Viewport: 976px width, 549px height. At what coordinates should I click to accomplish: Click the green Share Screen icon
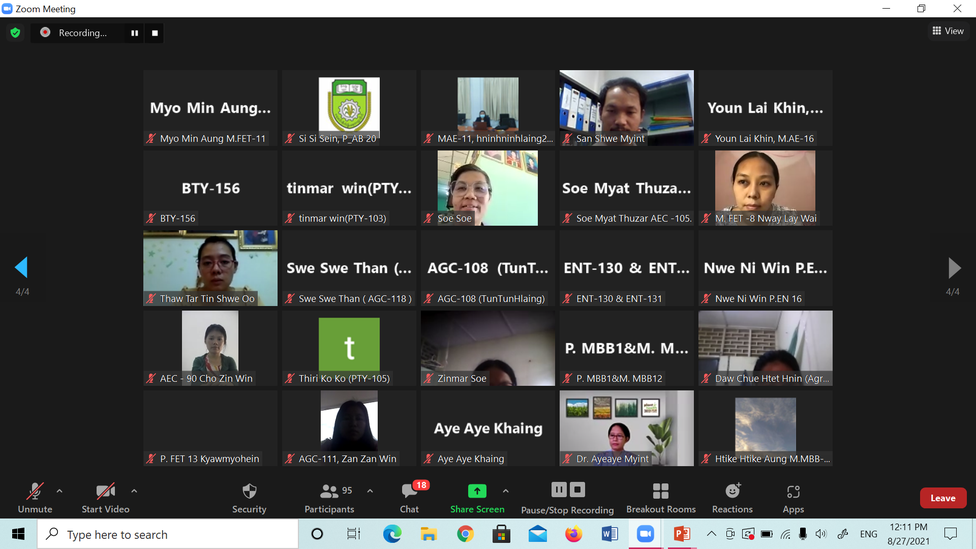pos(477,491)
